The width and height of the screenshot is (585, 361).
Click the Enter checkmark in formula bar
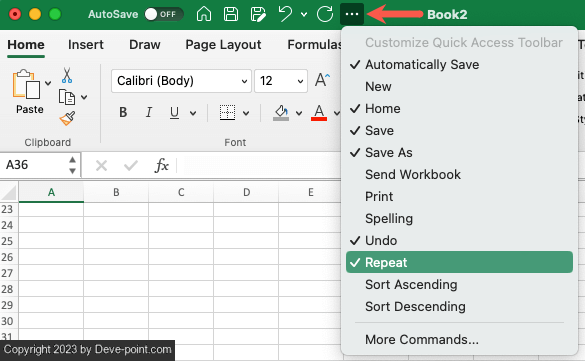coord(131,165)
